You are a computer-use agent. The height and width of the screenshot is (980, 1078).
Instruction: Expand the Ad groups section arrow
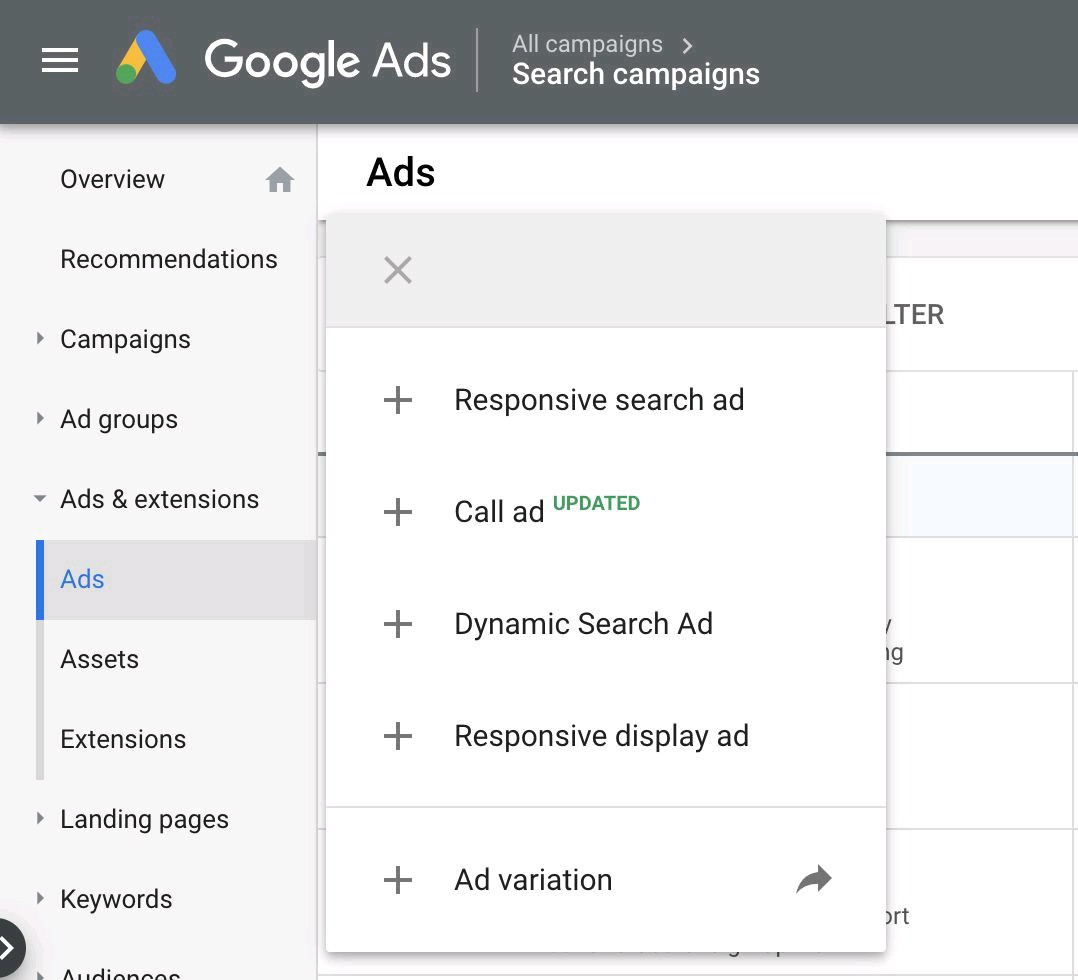40,418
